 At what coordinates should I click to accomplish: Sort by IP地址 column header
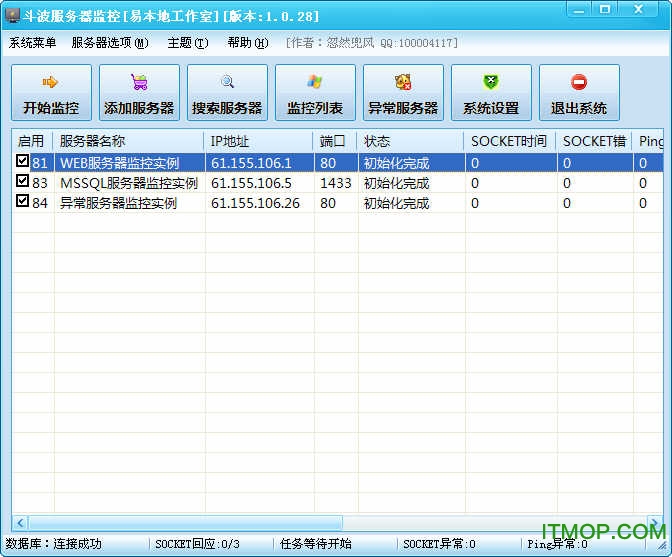[x=258, y=141]
